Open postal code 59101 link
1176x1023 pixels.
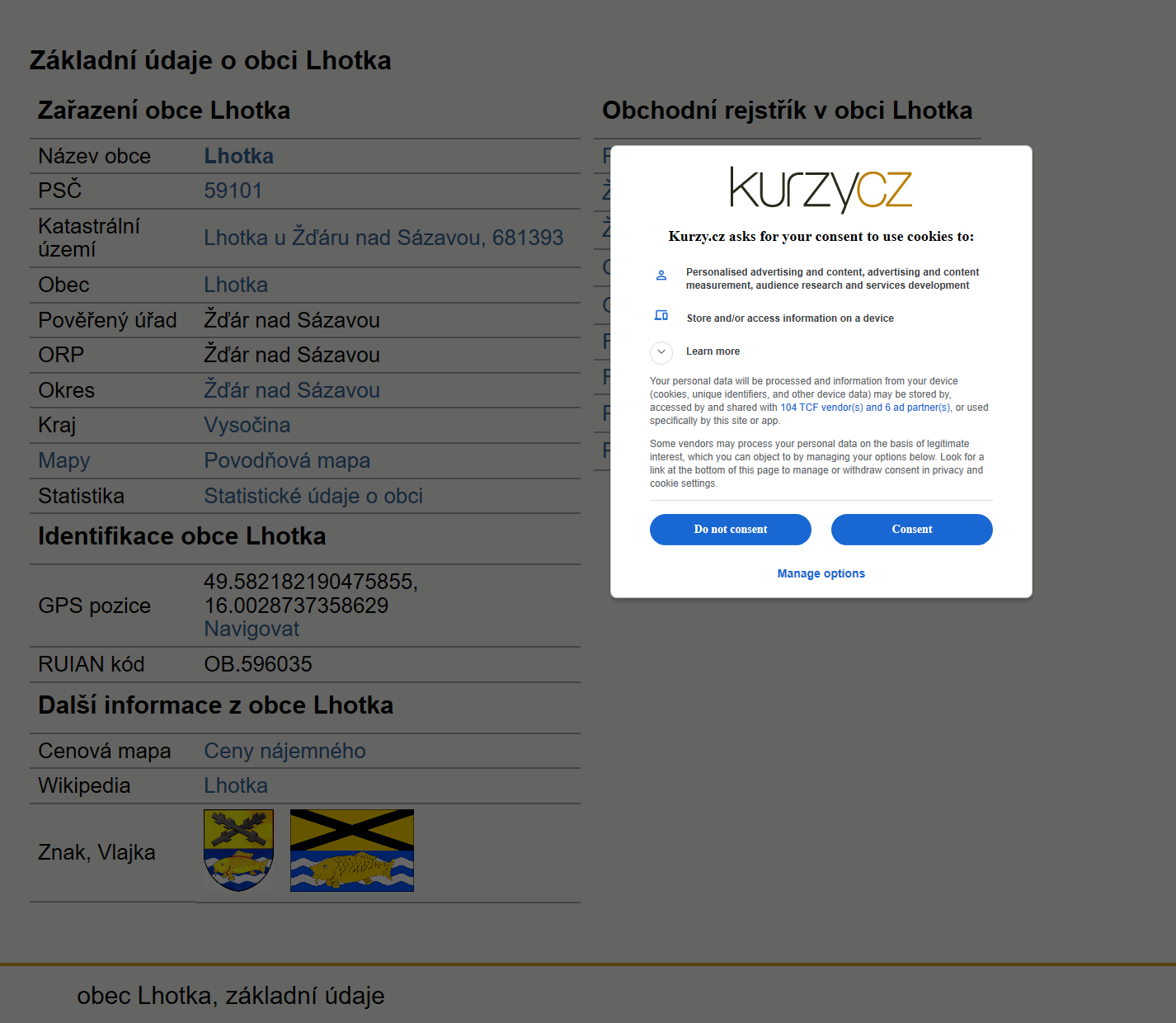pyautogui.click(x=233, y=191)
